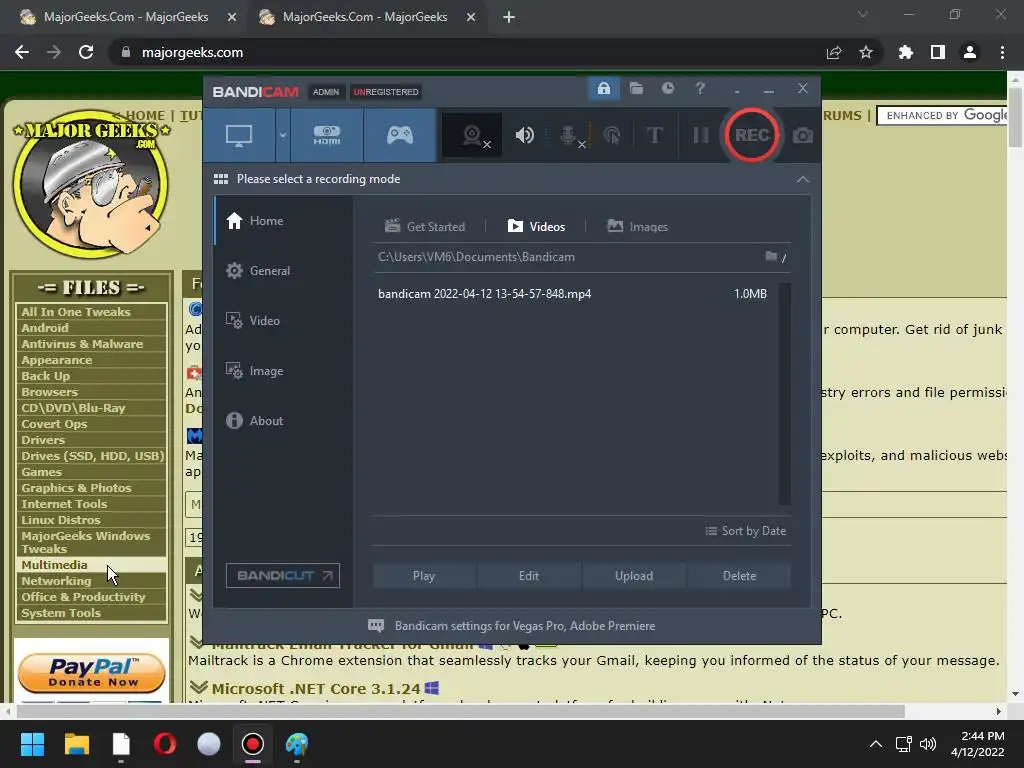The image size is (1024, 768).
Task: Click the Upload button
Action: tap(633, 576)
